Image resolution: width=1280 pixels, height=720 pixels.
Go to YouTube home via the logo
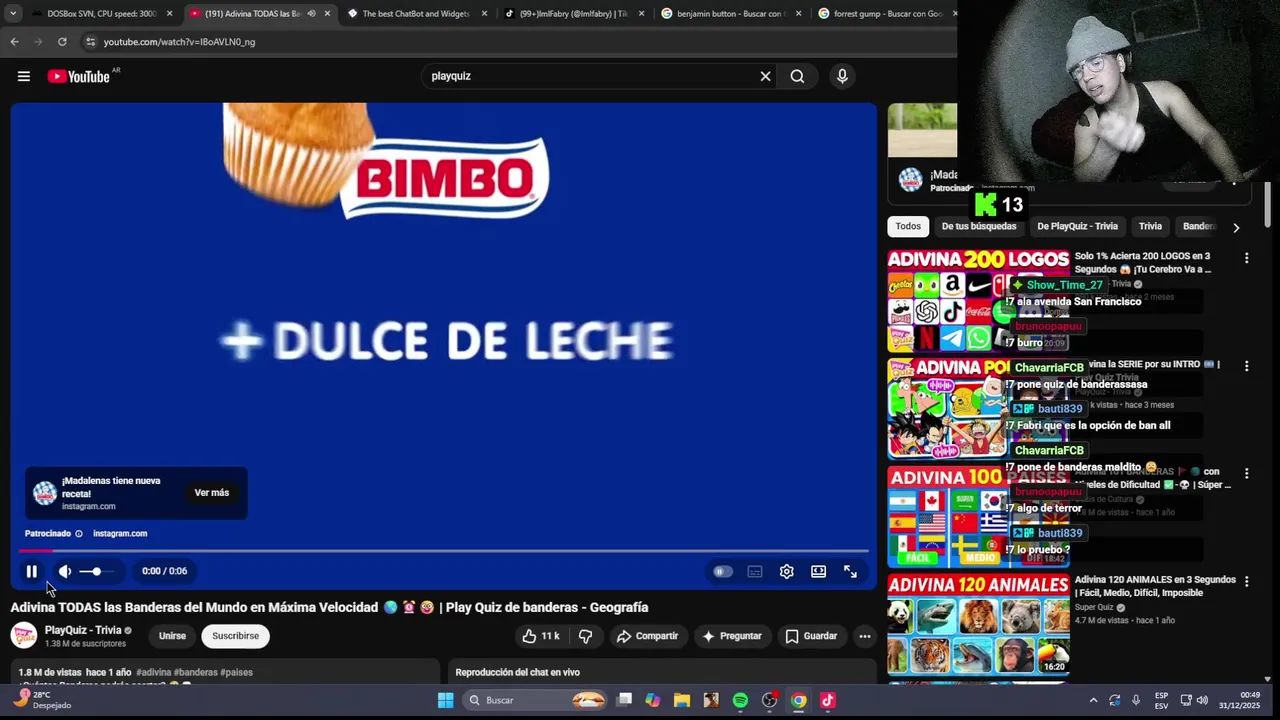[78, 76]
